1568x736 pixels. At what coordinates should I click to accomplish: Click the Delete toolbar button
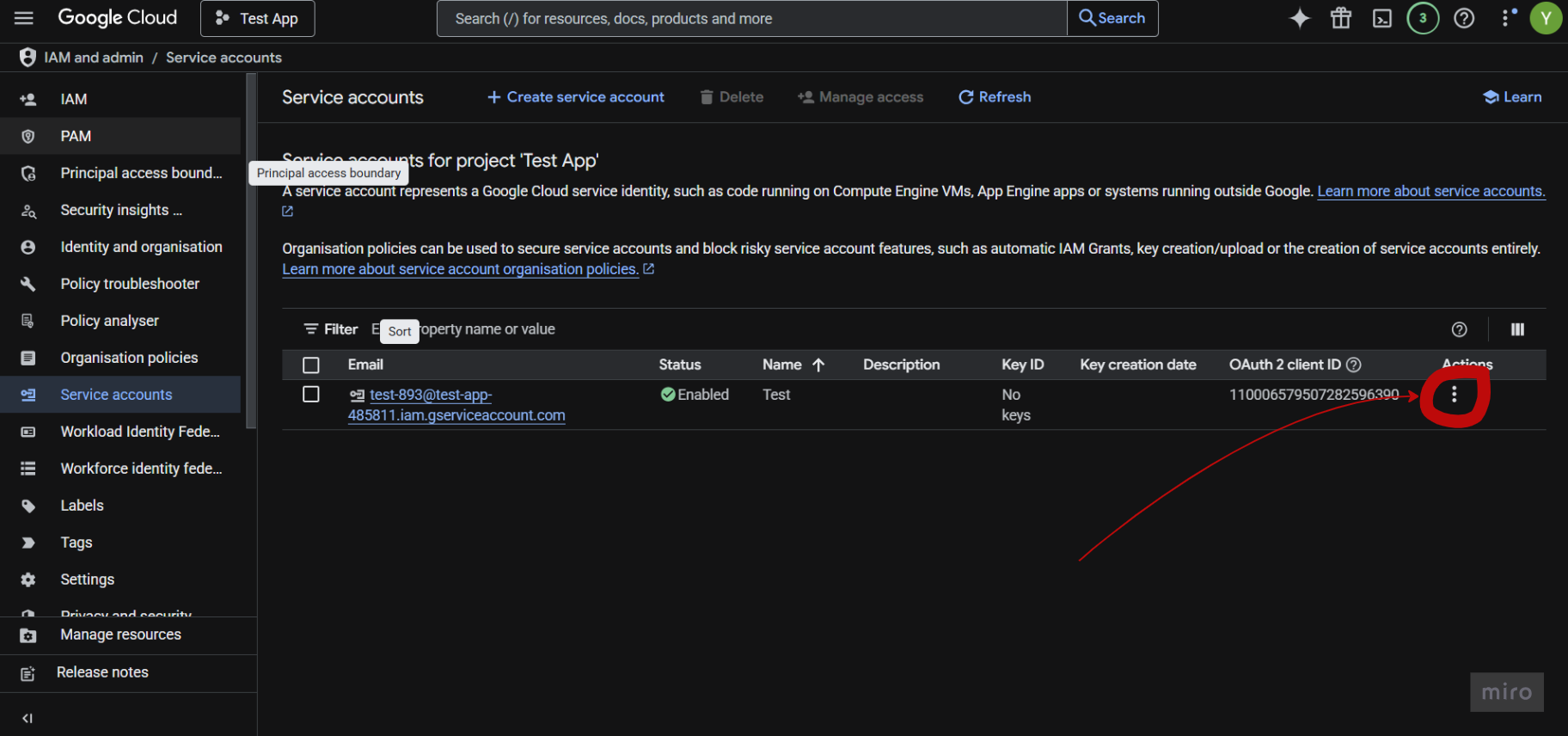pyautogui.click(x=732, y=97)
